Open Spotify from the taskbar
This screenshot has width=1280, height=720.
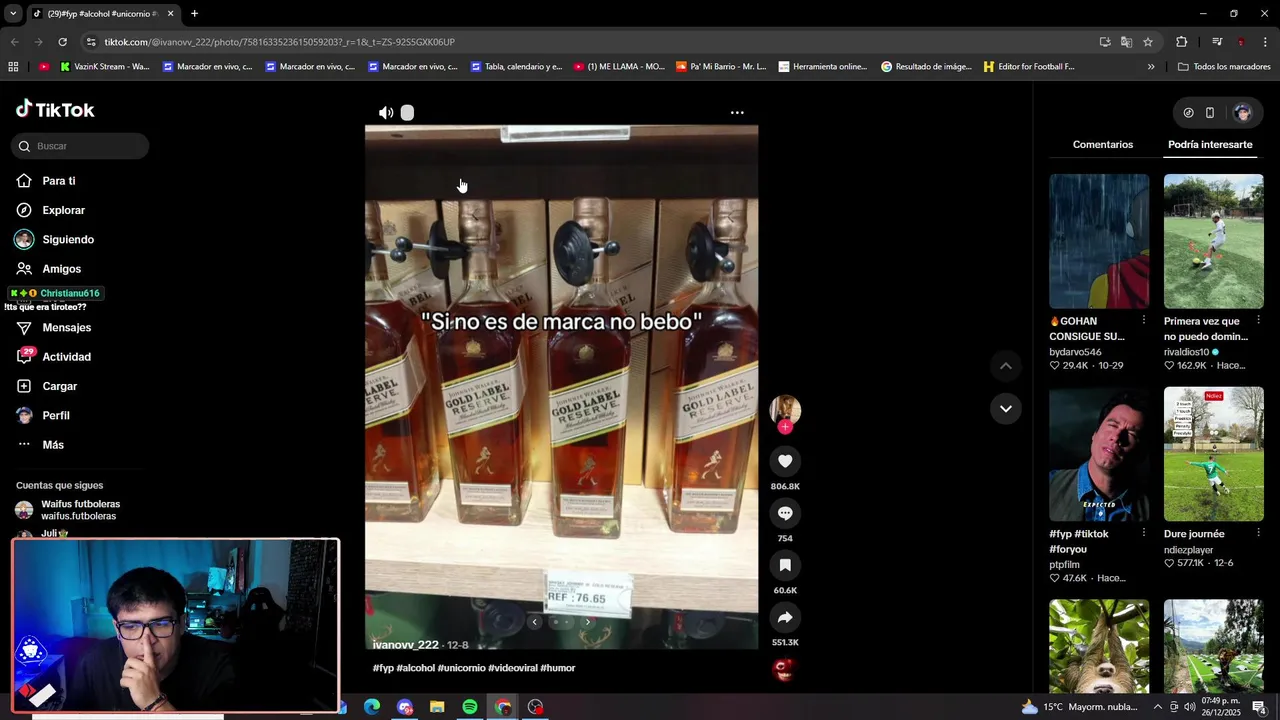(470, 707)
